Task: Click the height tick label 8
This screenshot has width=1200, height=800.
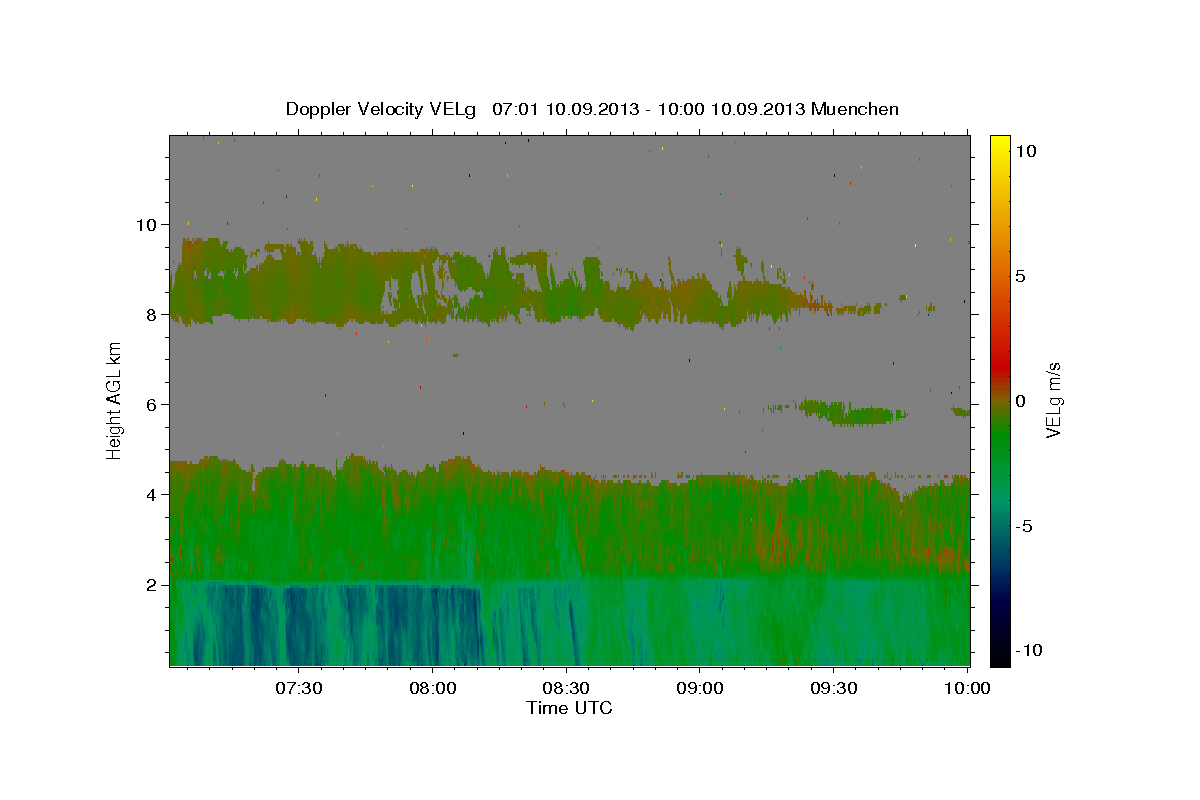Action: pos(153,315)
